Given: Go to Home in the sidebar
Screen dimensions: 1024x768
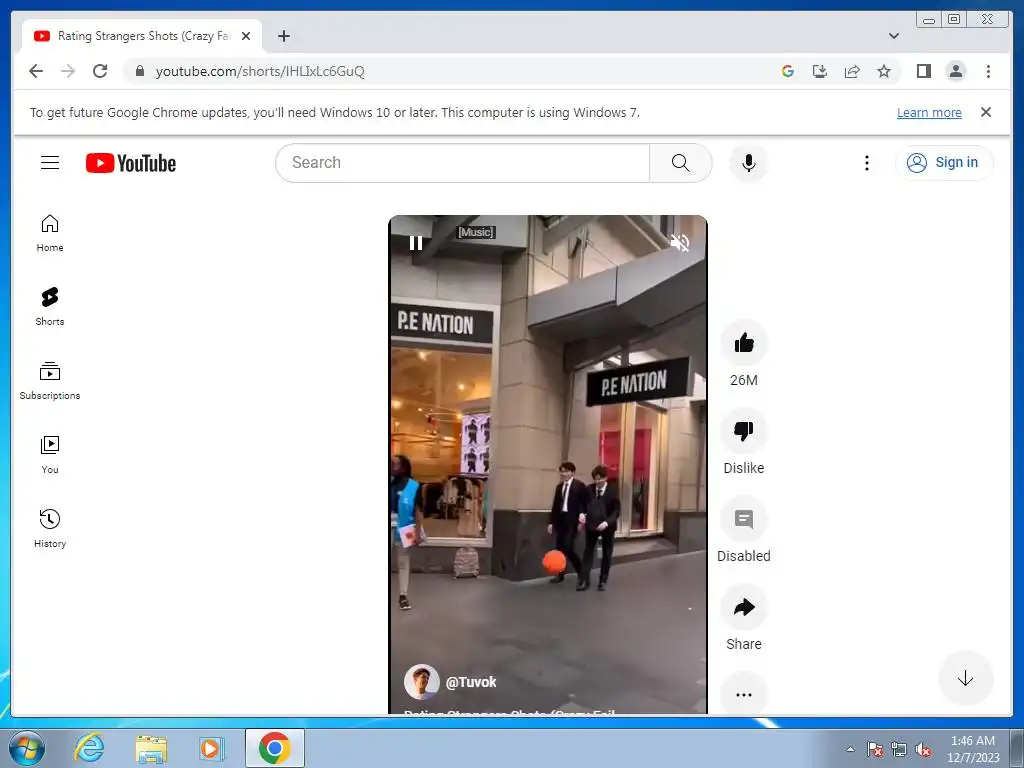Looking at the screenshot, I should pyautogui.click(x=50, y=233).
